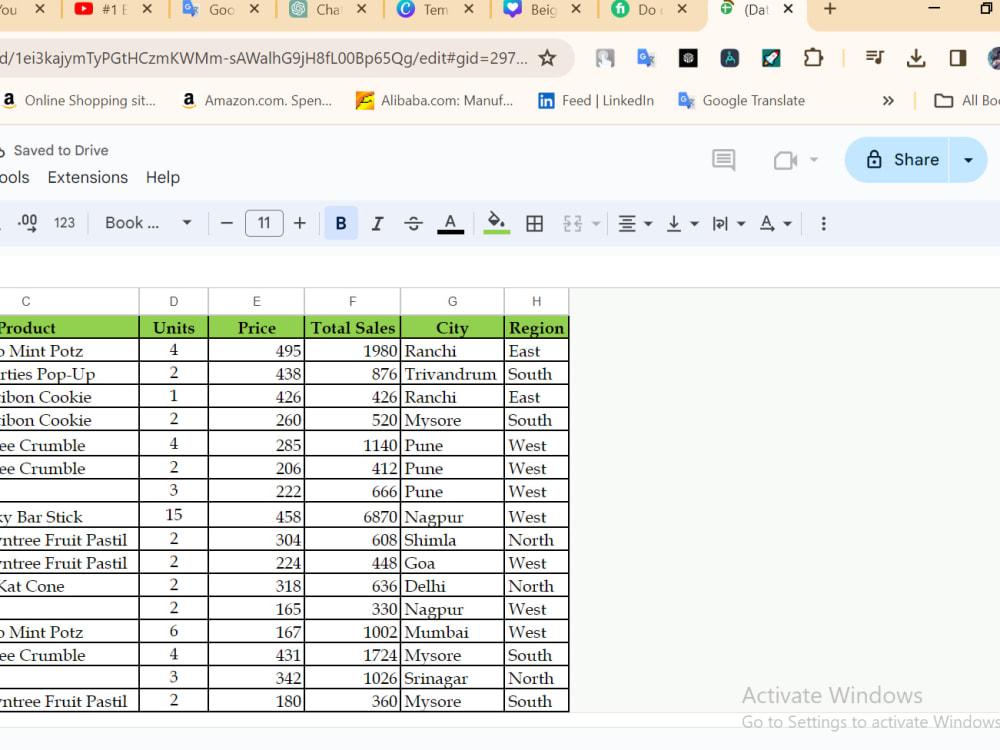Viewport: 1000px width, 750px height.
Task: Expand the video call dropdown arrow
Action: [814, 159]
